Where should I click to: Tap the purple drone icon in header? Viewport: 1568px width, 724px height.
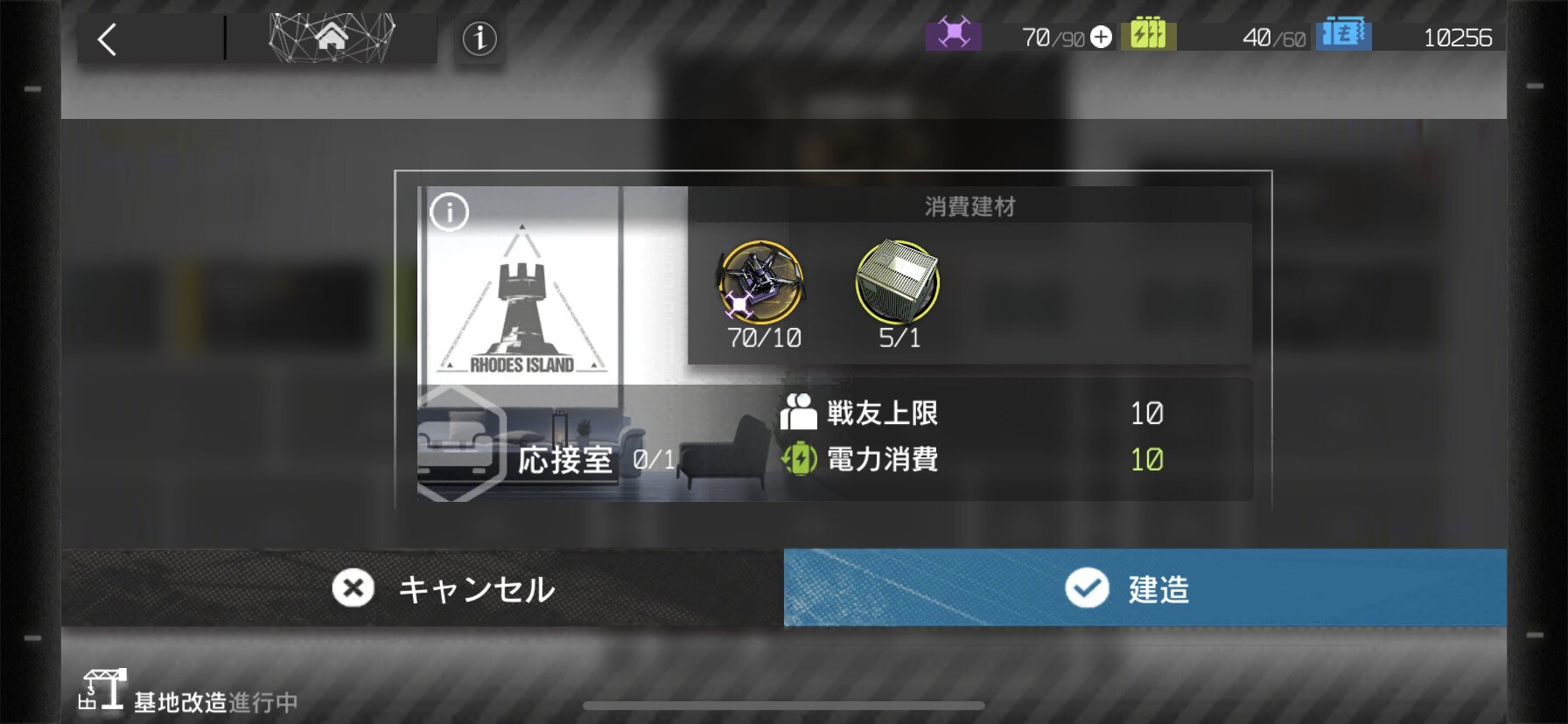click(954, 35)
